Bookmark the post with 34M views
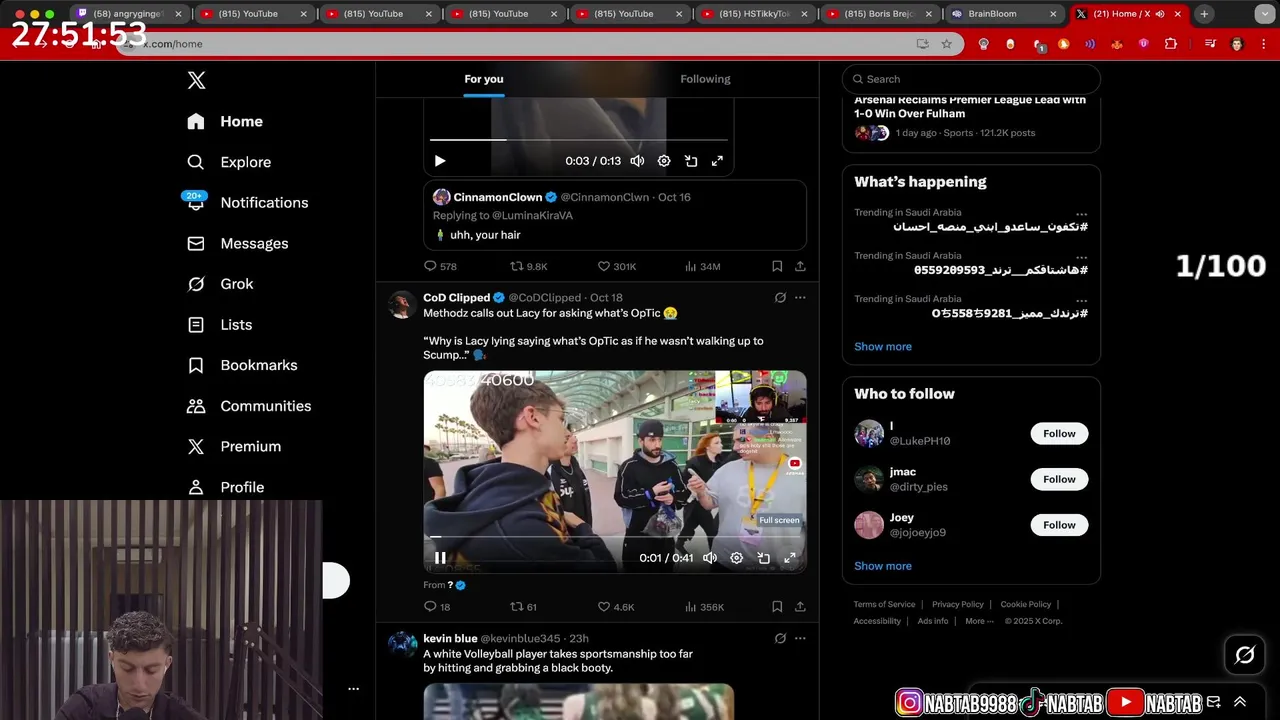1280x720 pixels. (x=777, y=266)
